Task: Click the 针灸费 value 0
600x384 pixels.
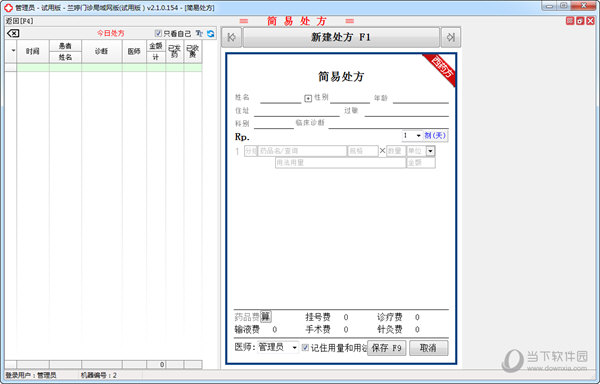Action: pos(417,329)
